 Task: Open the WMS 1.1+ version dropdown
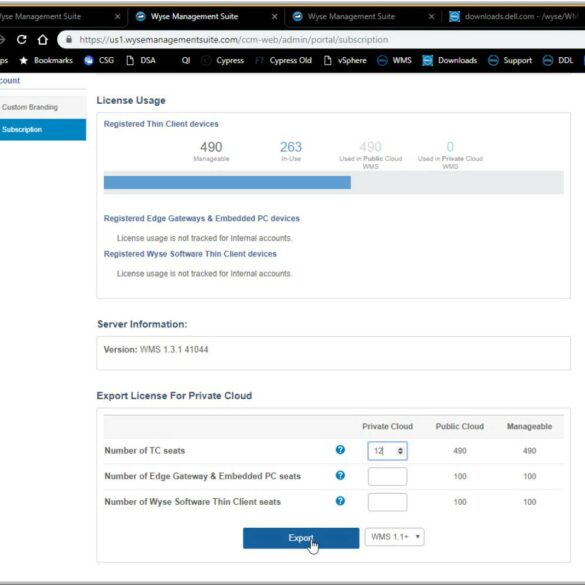click(394, 537)
